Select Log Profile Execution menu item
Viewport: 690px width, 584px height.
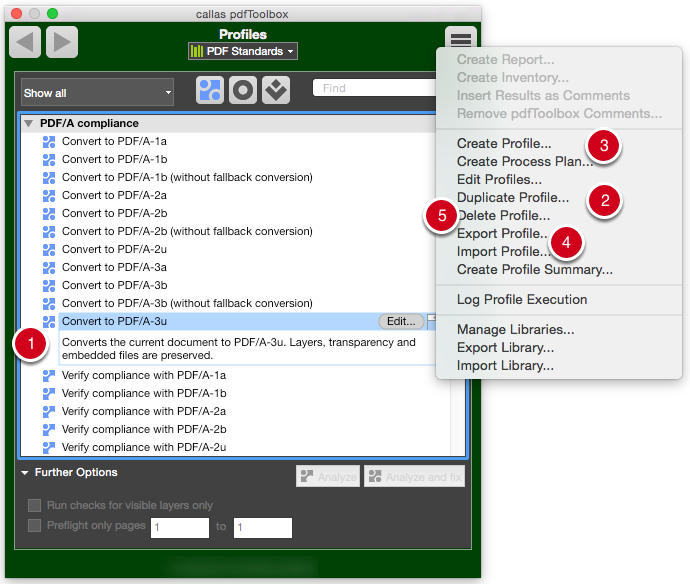522,299
